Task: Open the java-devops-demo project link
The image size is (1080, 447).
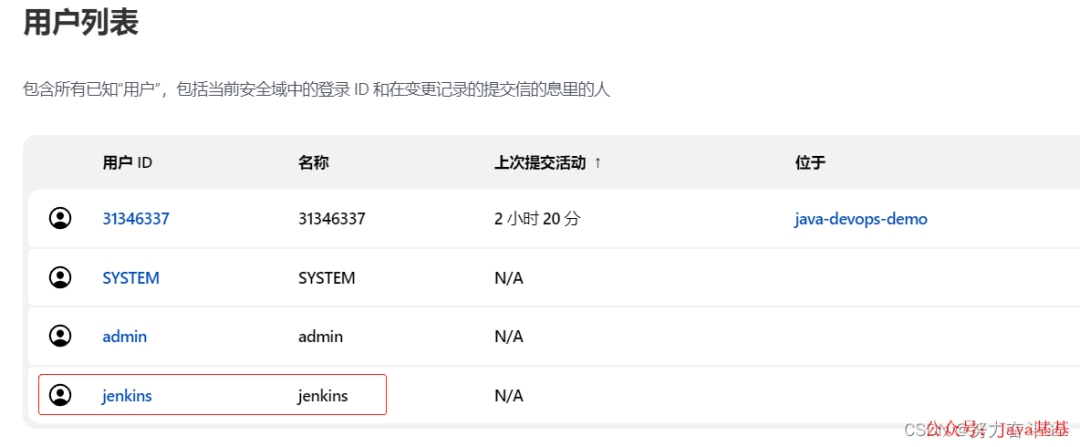Action: pos(860,219)
